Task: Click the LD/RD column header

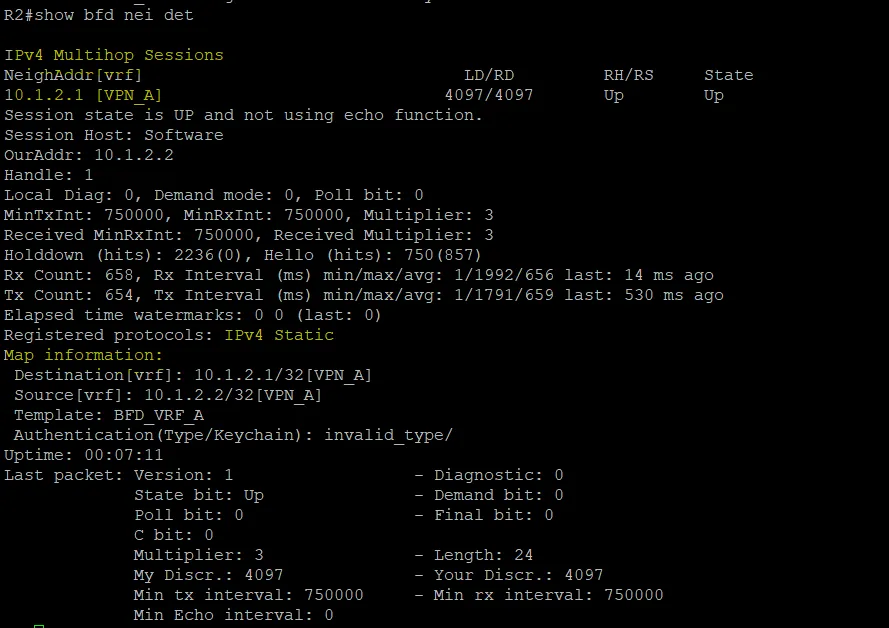Action: [489, 75]
